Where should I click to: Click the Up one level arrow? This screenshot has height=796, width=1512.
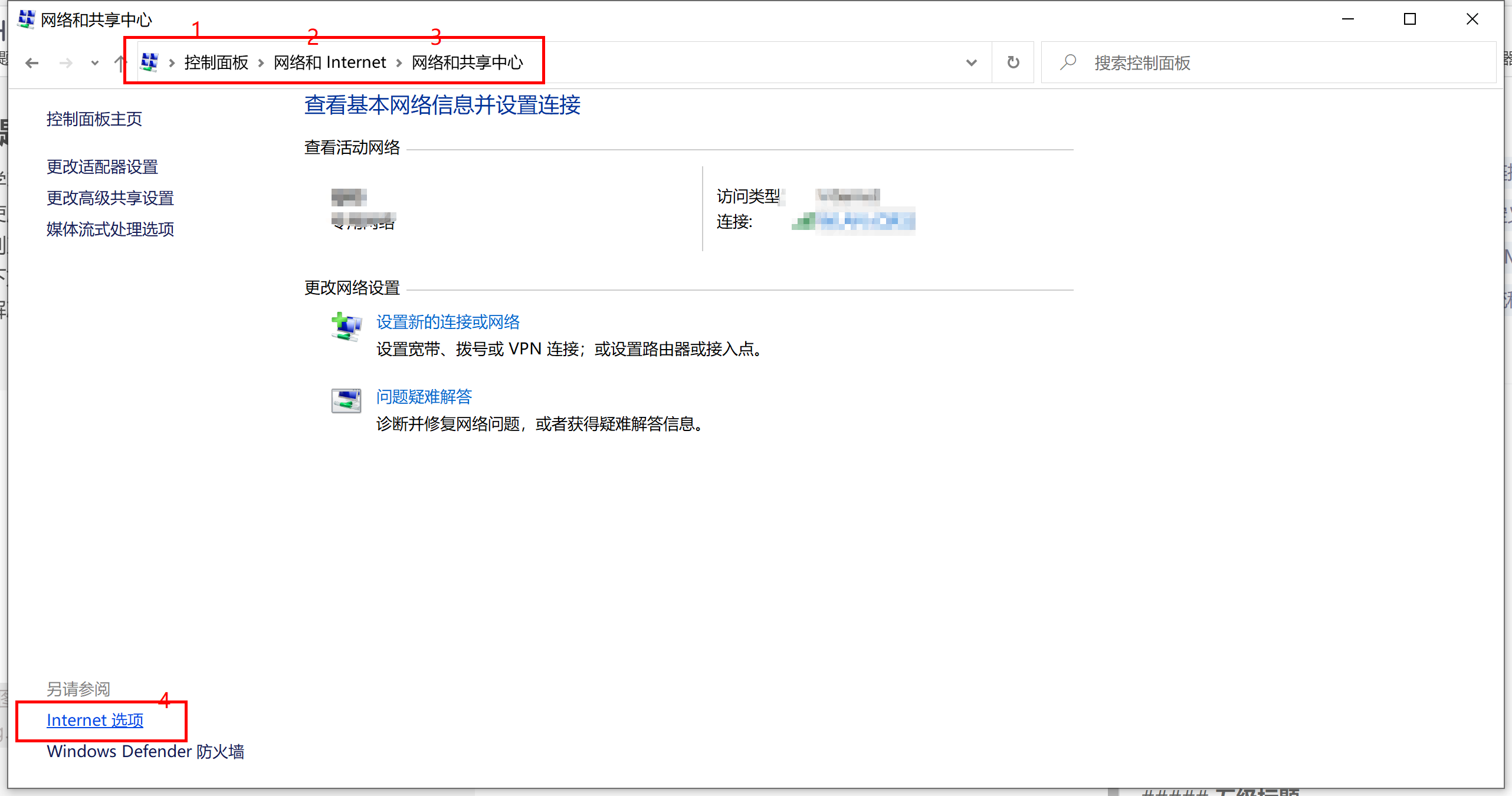[x=120, y=63]
